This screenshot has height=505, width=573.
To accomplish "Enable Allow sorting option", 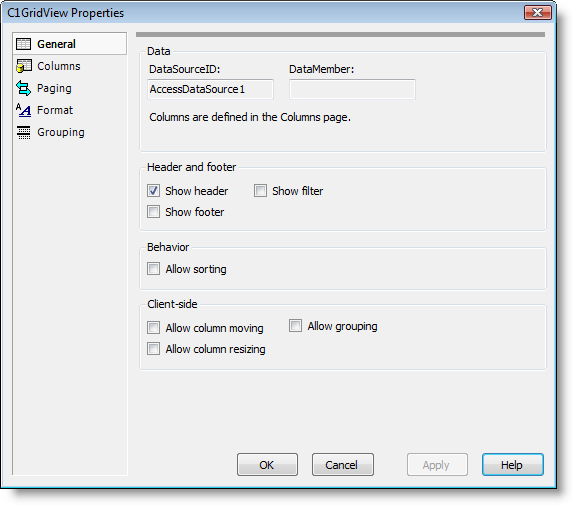I will point(153,269).
